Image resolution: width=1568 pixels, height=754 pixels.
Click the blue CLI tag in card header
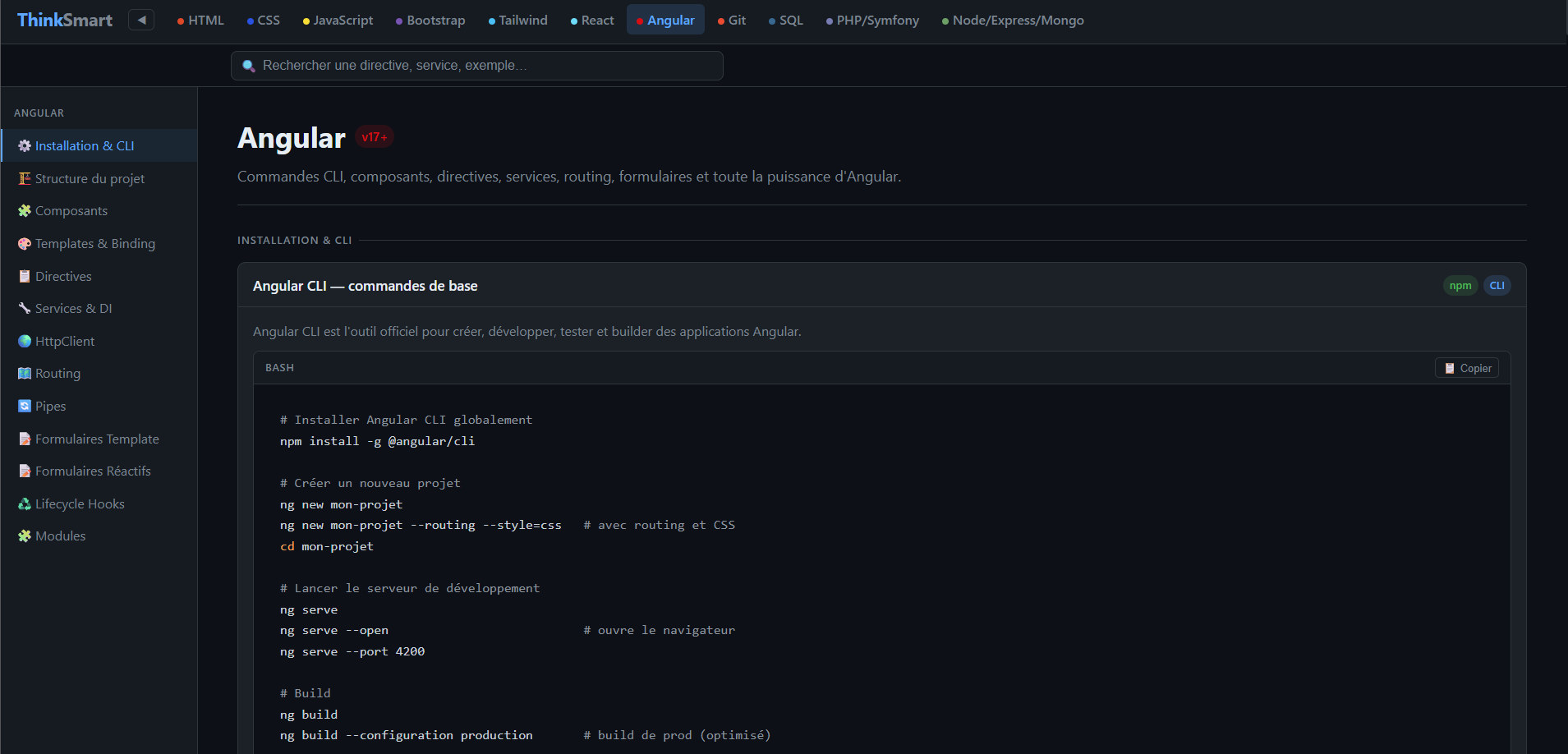coord(1497,286)
